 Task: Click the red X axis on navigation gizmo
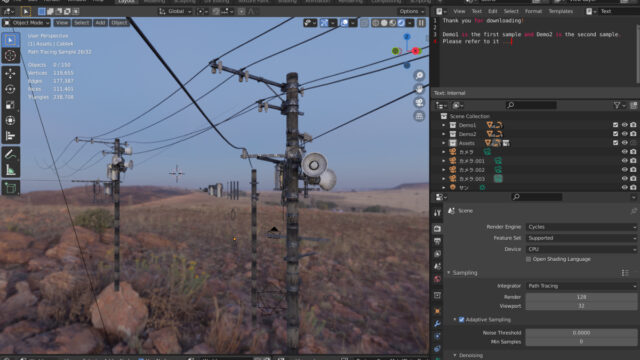point(416,51)
